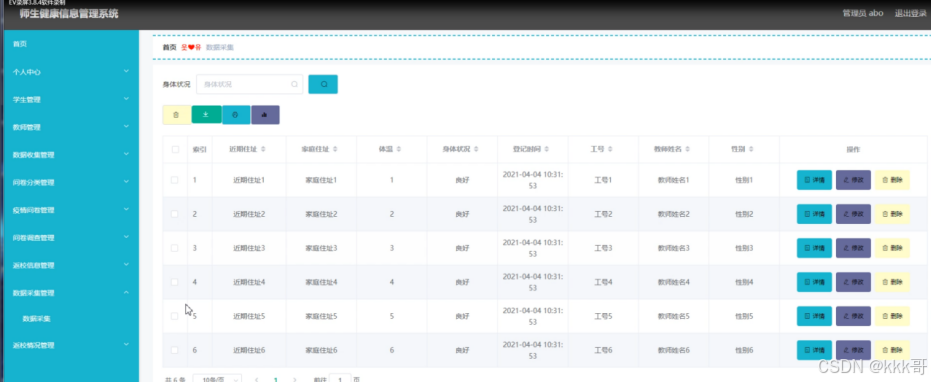Sort by 登记时间 column sort arrows

[x=546, y=150]
